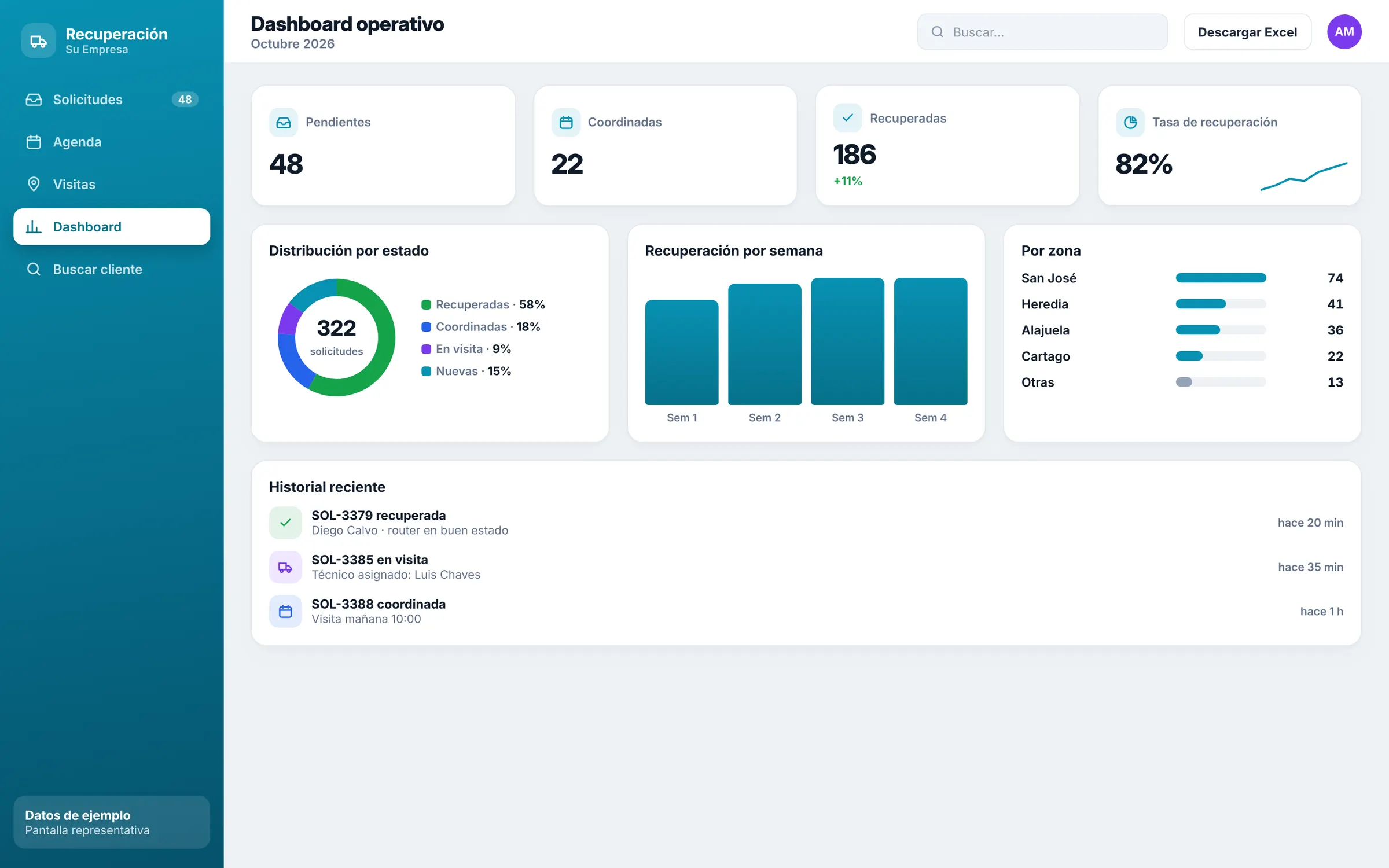
Task: Click the "SOL-3379 recuperada" history entry
Action: point(806,523)
